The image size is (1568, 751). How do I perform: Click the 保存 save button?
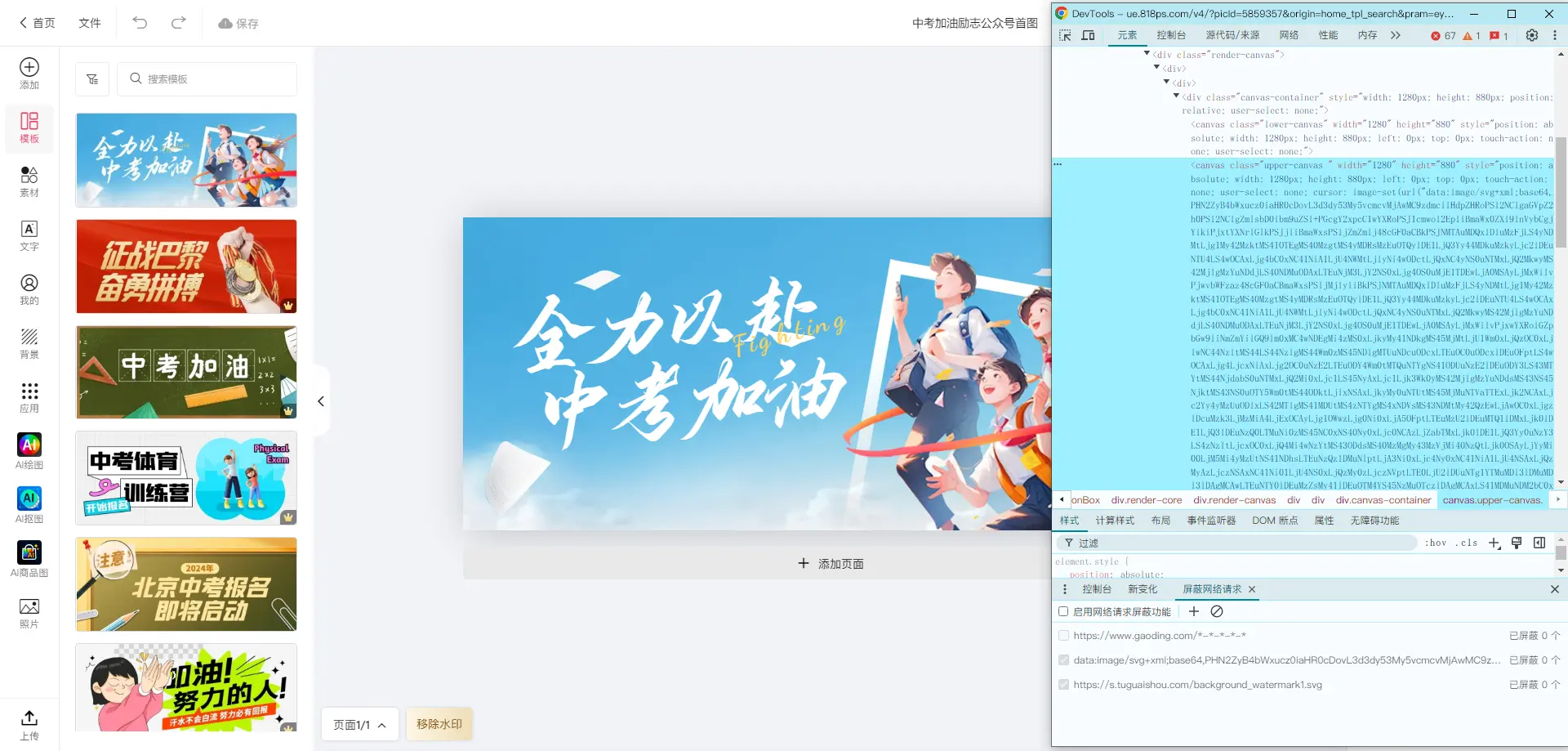(238, 24)
